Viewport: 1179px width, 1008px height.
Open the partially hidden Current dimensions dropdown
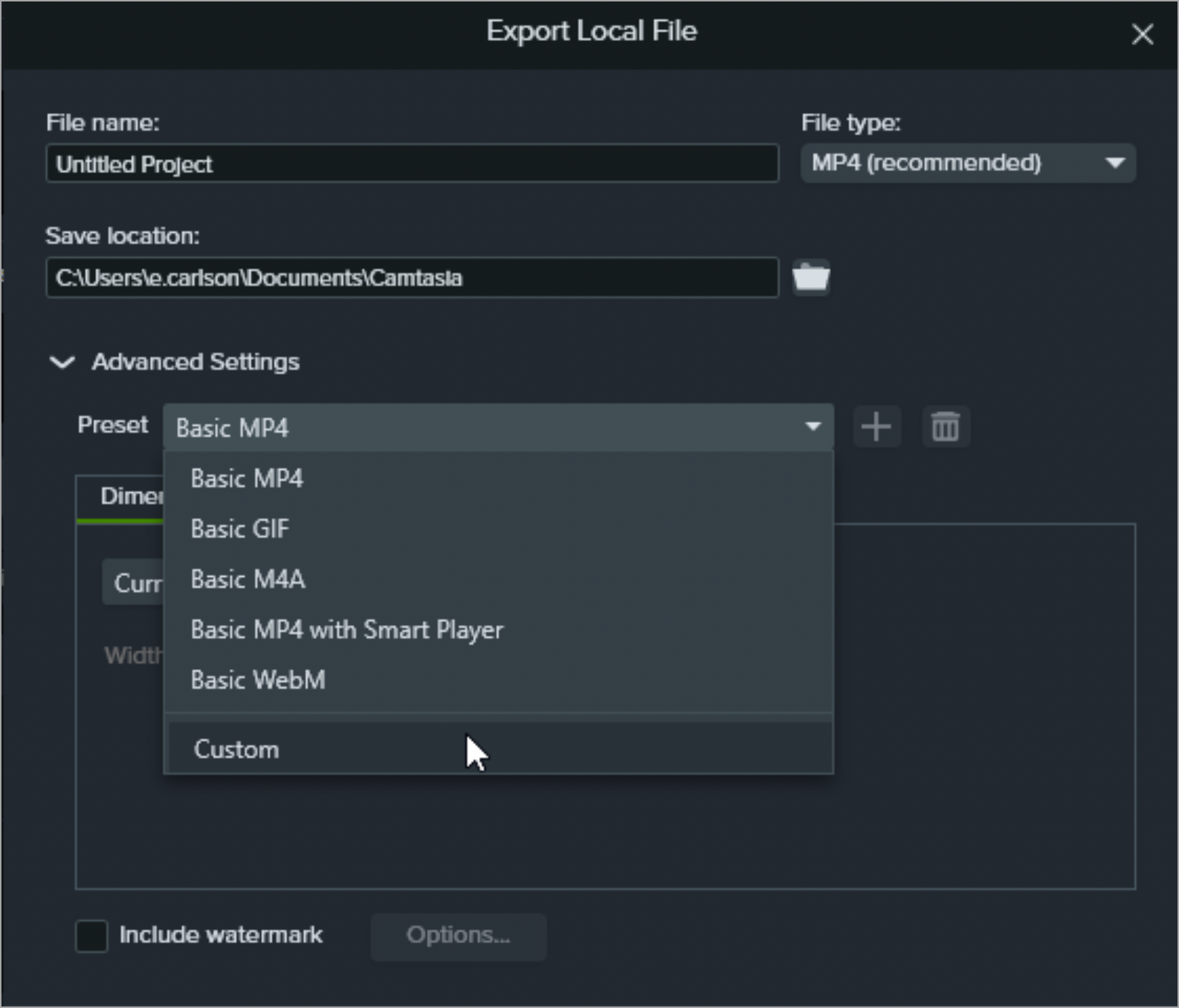[133, 583]
